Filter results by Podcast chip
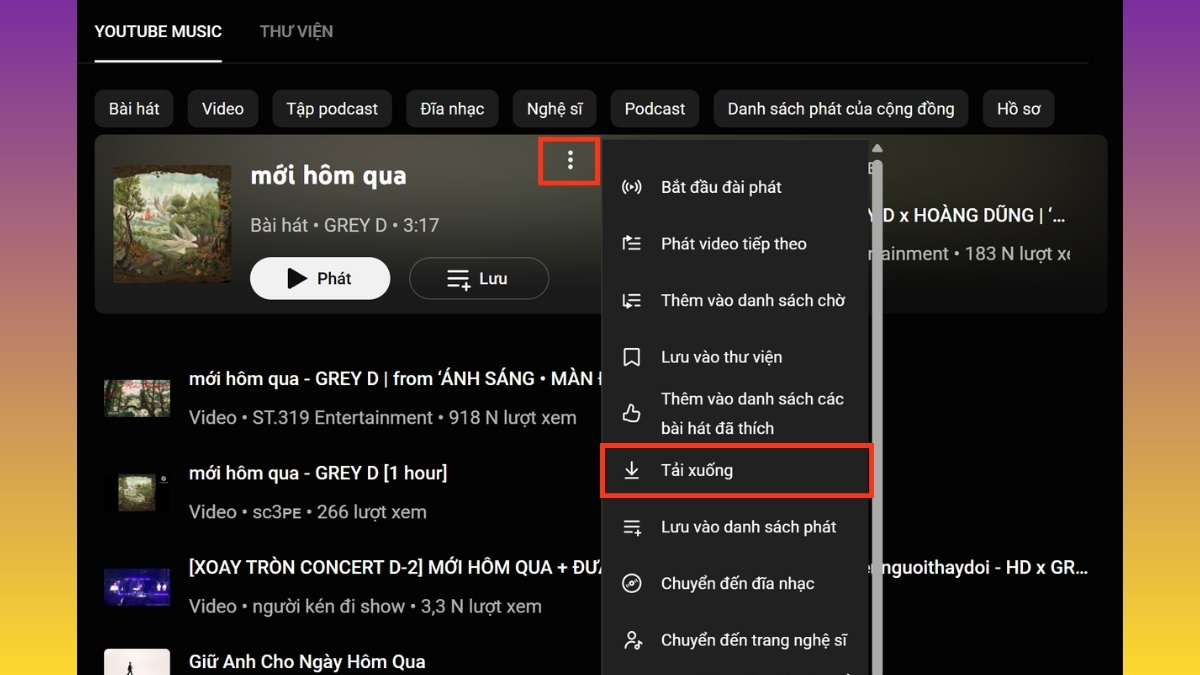Viewport: 1200px width, 675px height. pos(655,109)
